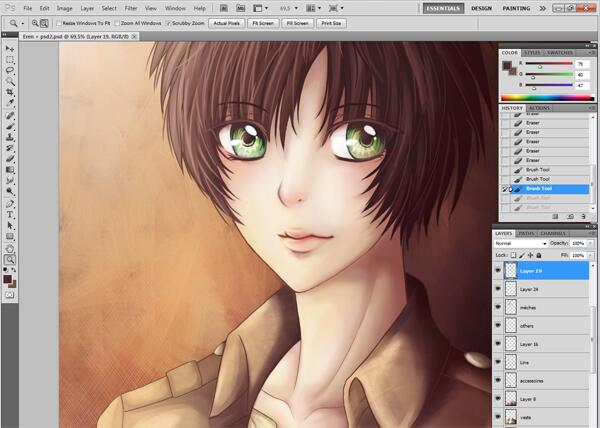This screenshot has width=600, height=428.
Task: Hide Layer 24 with eye icon
Action: click(x=498, y=289)
